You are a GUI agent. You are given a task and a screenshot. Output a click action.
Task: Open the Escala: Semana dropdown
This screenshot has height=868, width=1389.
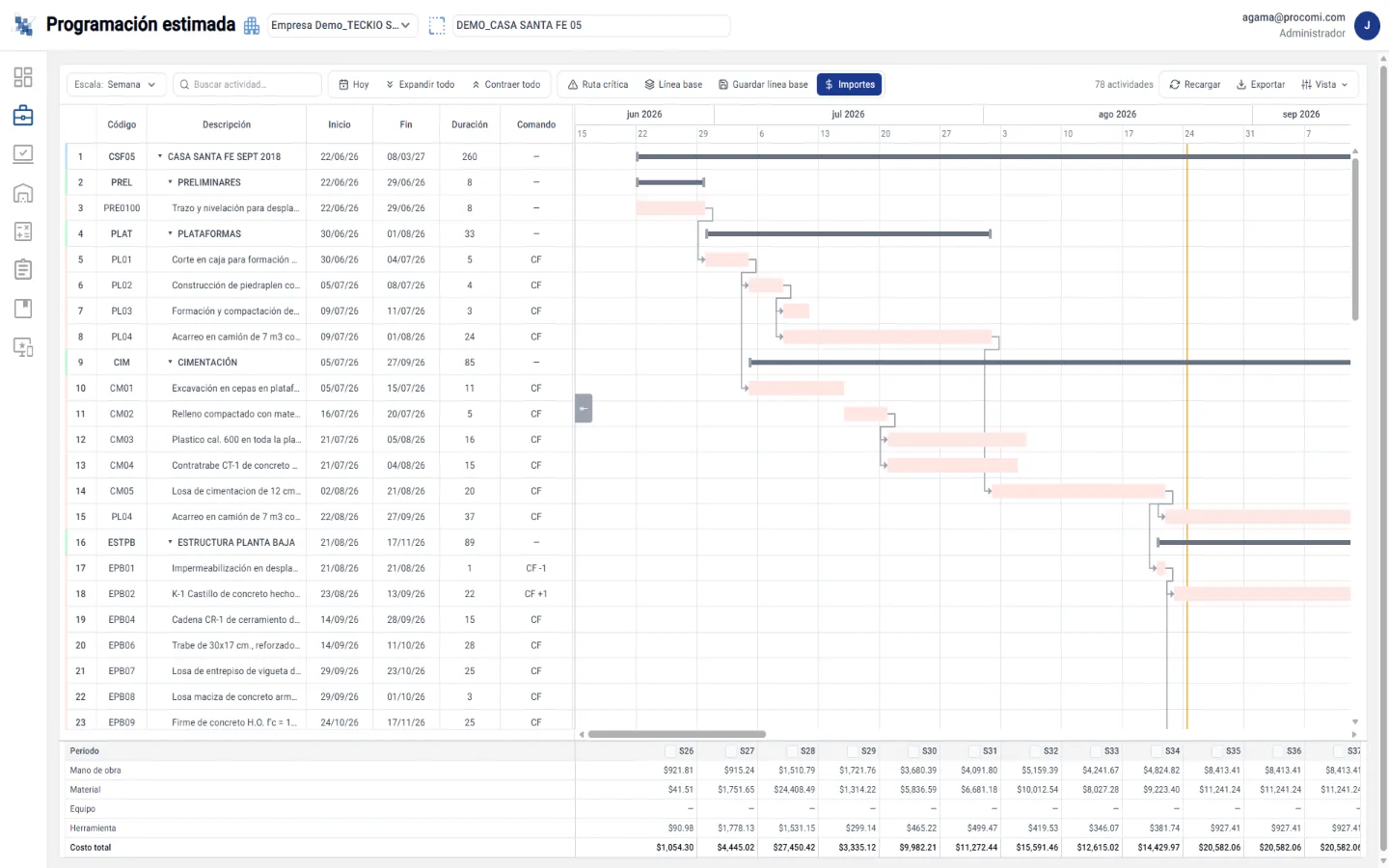click(x=116, y=85)
